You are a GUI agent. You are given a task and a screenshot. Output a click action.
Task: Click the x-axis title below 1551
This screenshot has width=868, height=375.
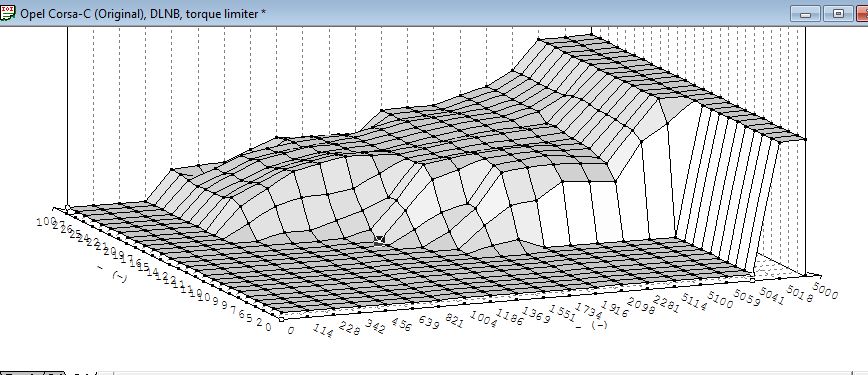(x=592, y=326)
